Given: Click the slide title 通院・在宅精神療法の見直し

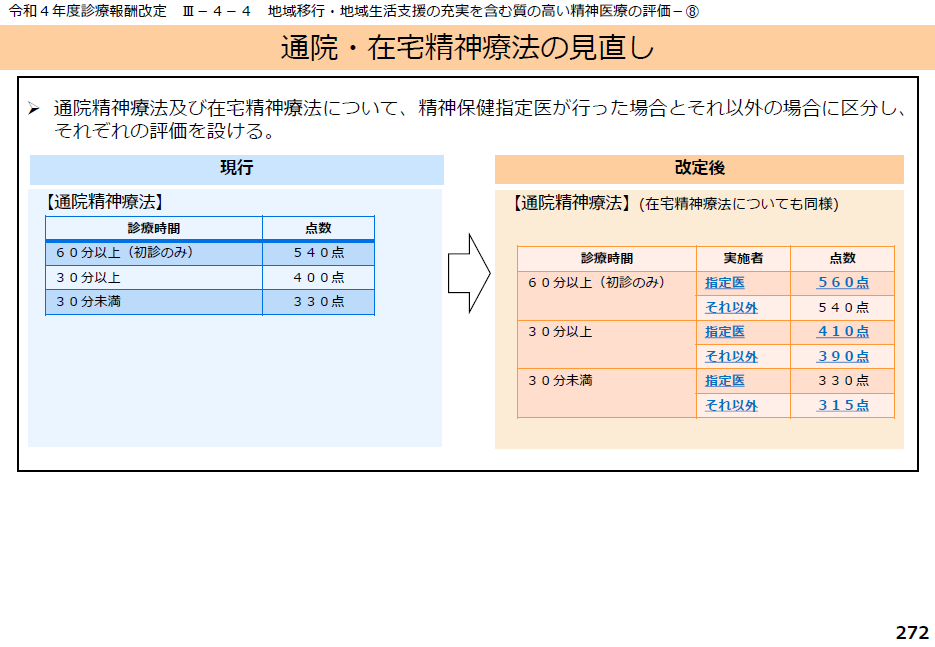Looking at the screenshot, I should pyautogui.click(x=467, y=48).
